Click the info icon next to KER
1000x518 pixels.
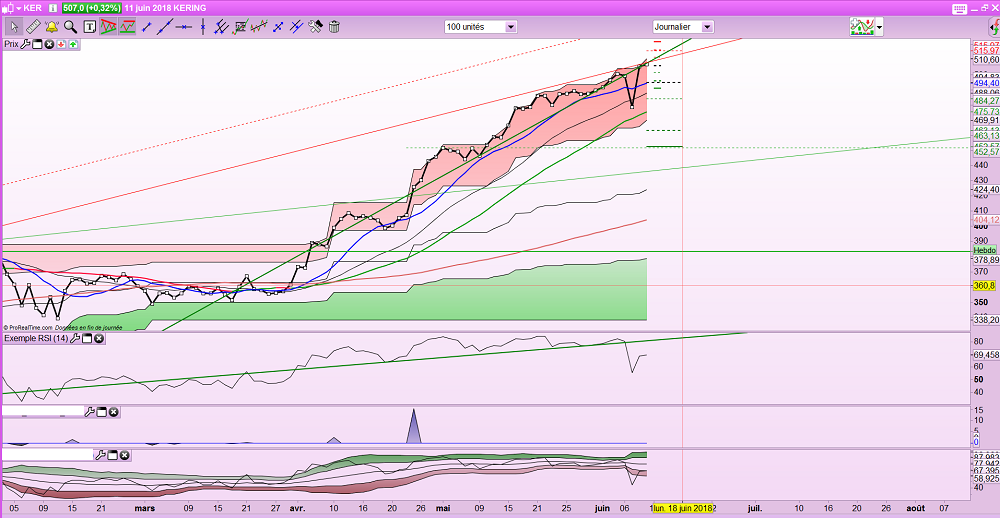54,8
